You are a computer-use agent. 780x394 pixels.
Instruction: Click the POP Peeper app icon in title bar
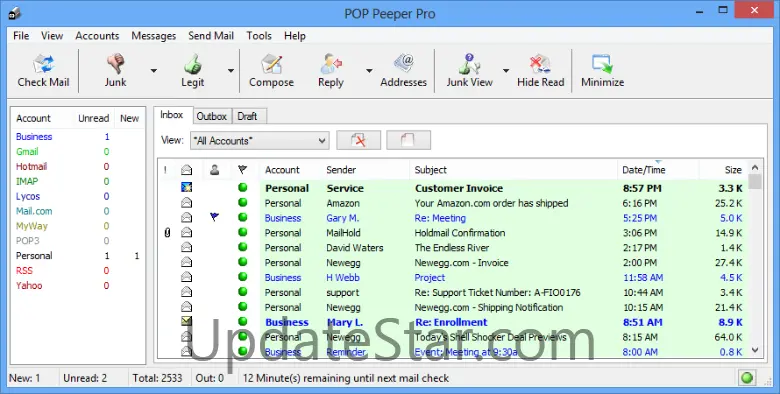tap(15, 13)
